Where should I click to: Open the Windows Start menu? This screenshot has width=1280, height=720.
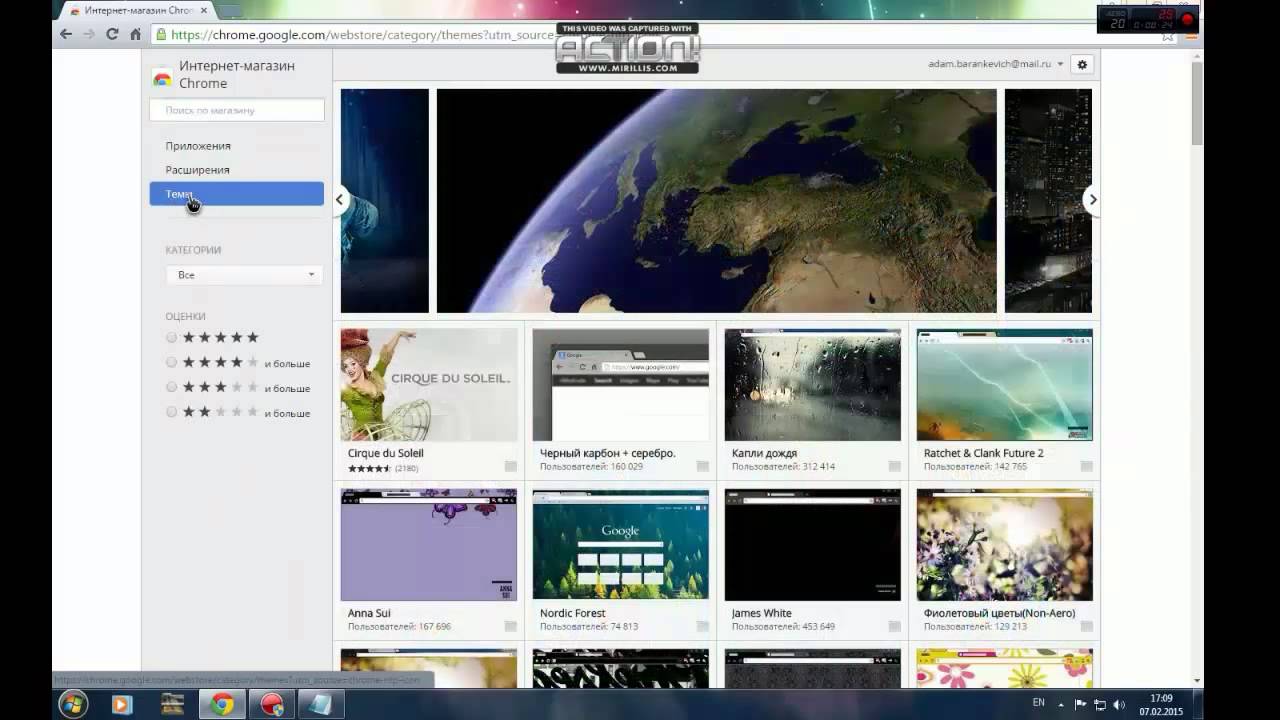coord(73,704)
